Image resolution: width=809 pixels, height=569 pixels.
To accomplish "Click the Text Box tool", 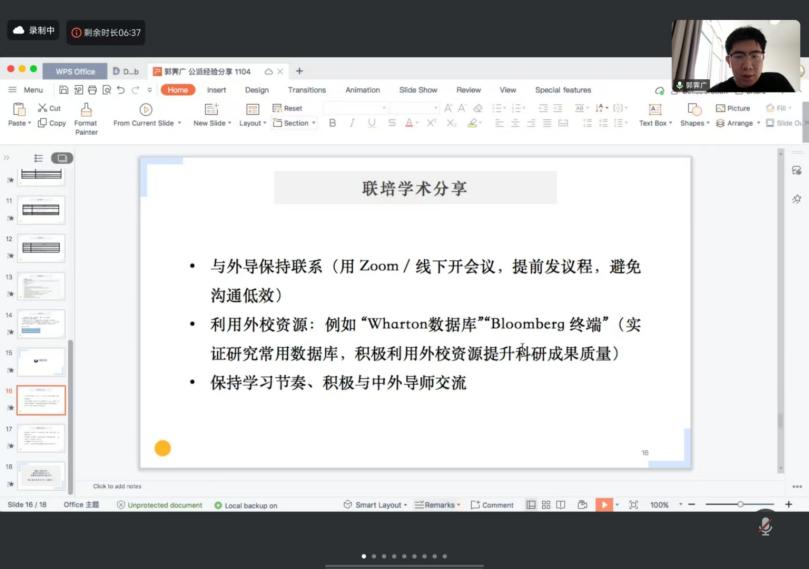I will 653,110.
